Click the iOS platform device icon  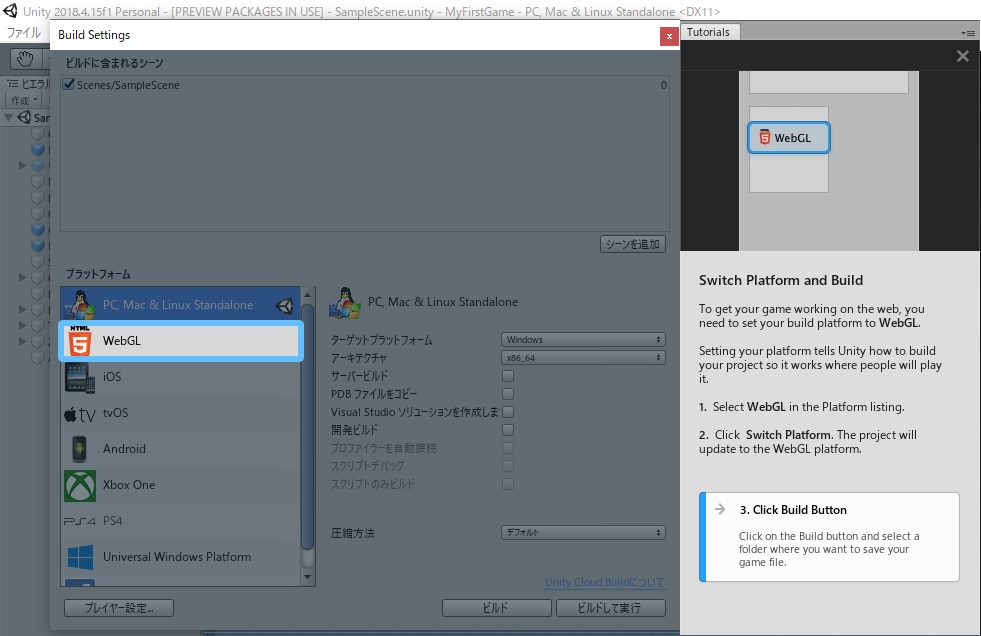click(x=79, y=376)
